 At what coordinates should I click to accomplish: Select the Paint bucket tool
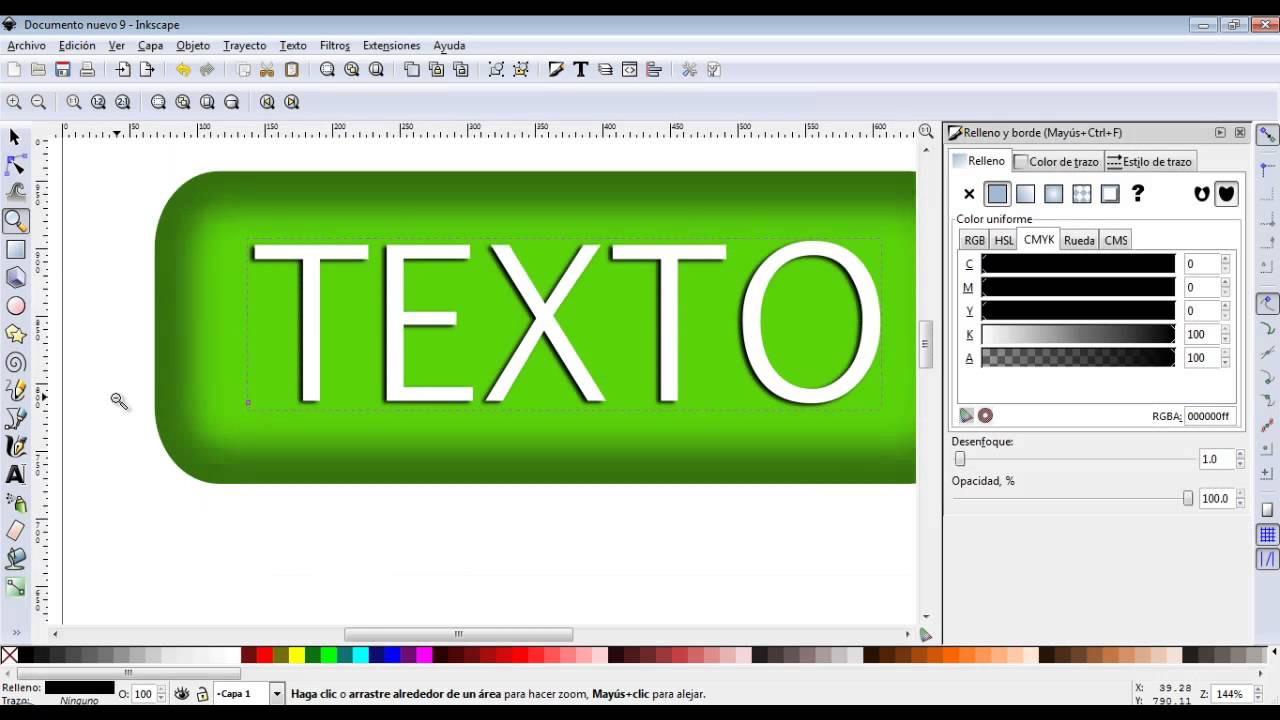[15, 558]
